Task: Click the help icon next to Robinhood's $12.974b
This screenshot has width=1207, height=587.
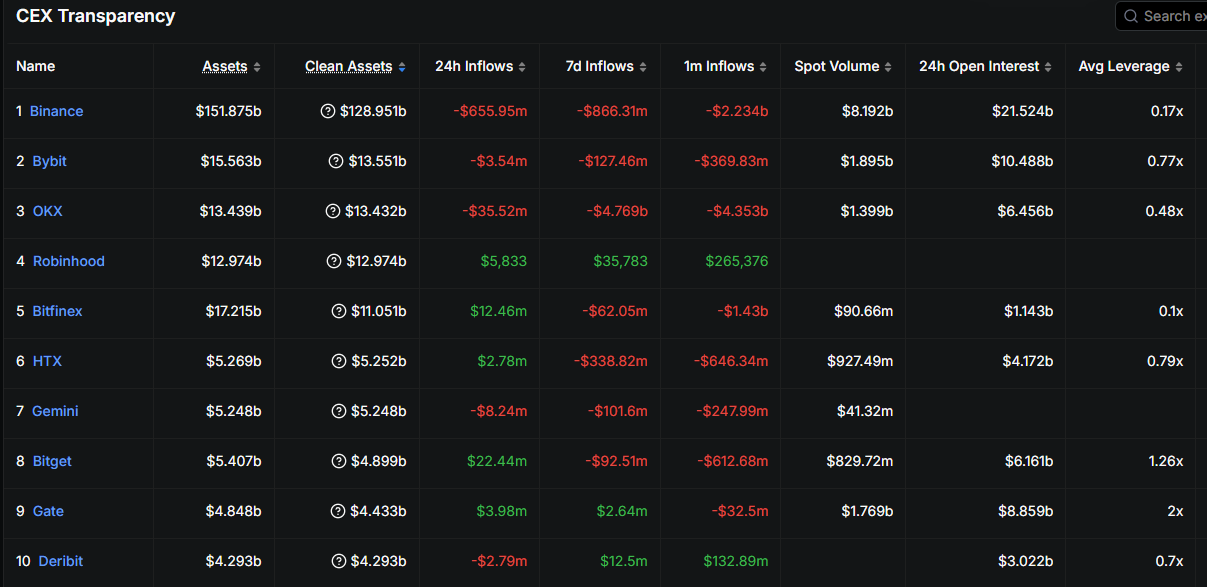Action: click(x=335, y=261)
